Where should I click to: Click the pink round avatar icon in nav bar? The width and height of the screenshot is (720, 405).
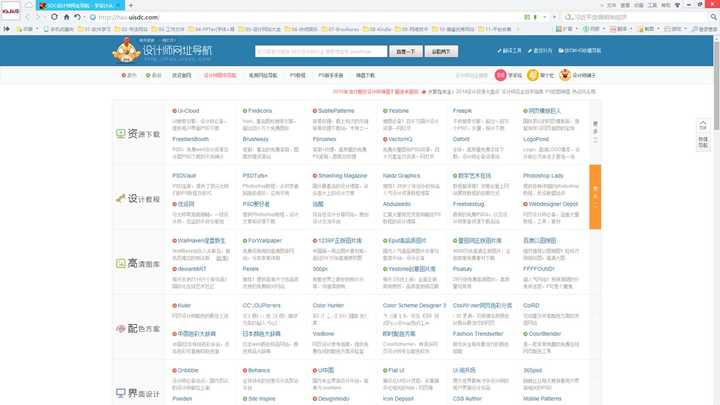(x=501, y=75)
